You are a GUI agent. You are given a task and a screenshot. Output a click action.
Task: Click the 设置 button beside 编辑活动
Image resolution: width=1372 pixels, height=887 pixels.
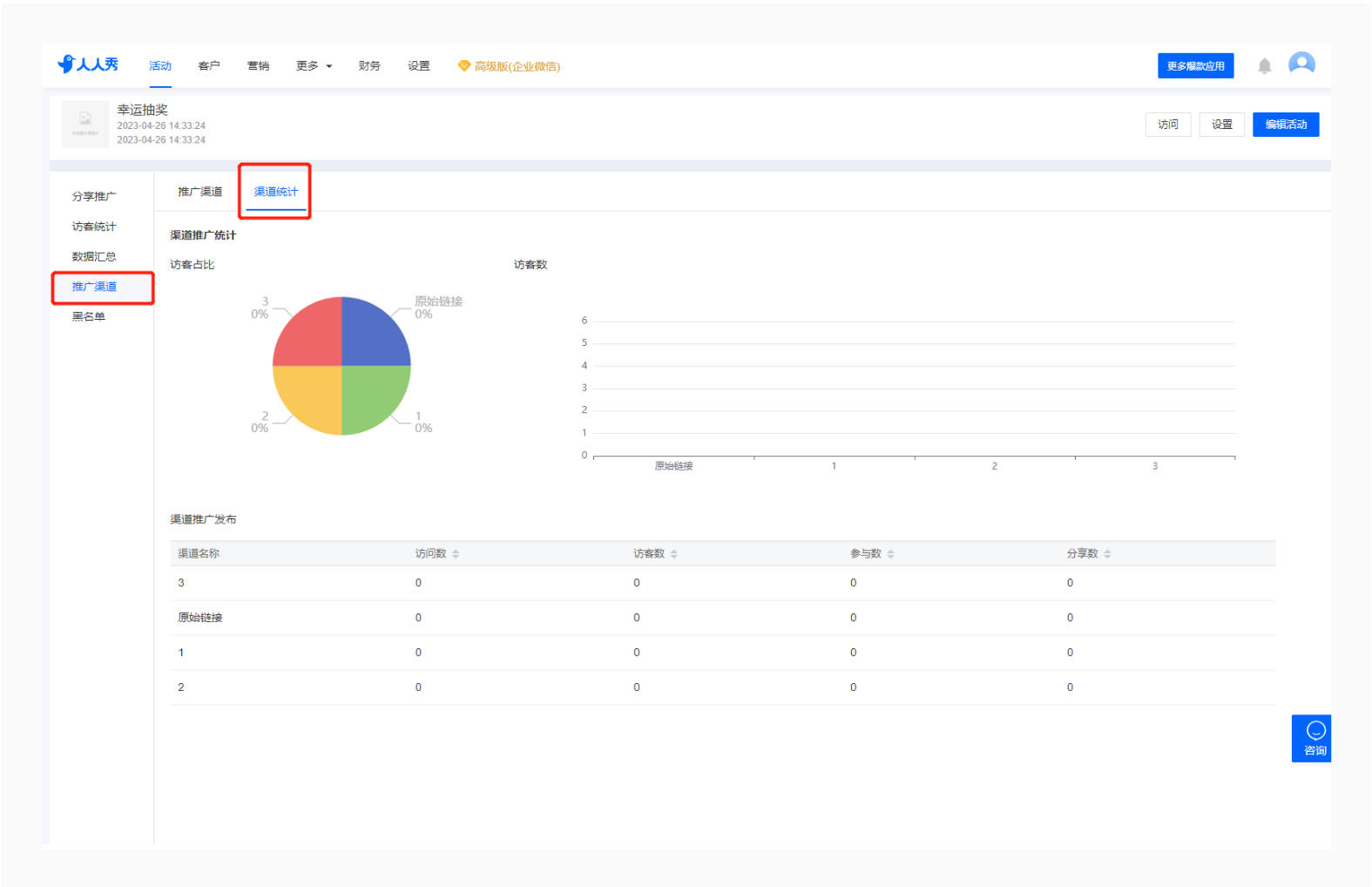(x=1221, y=125)
